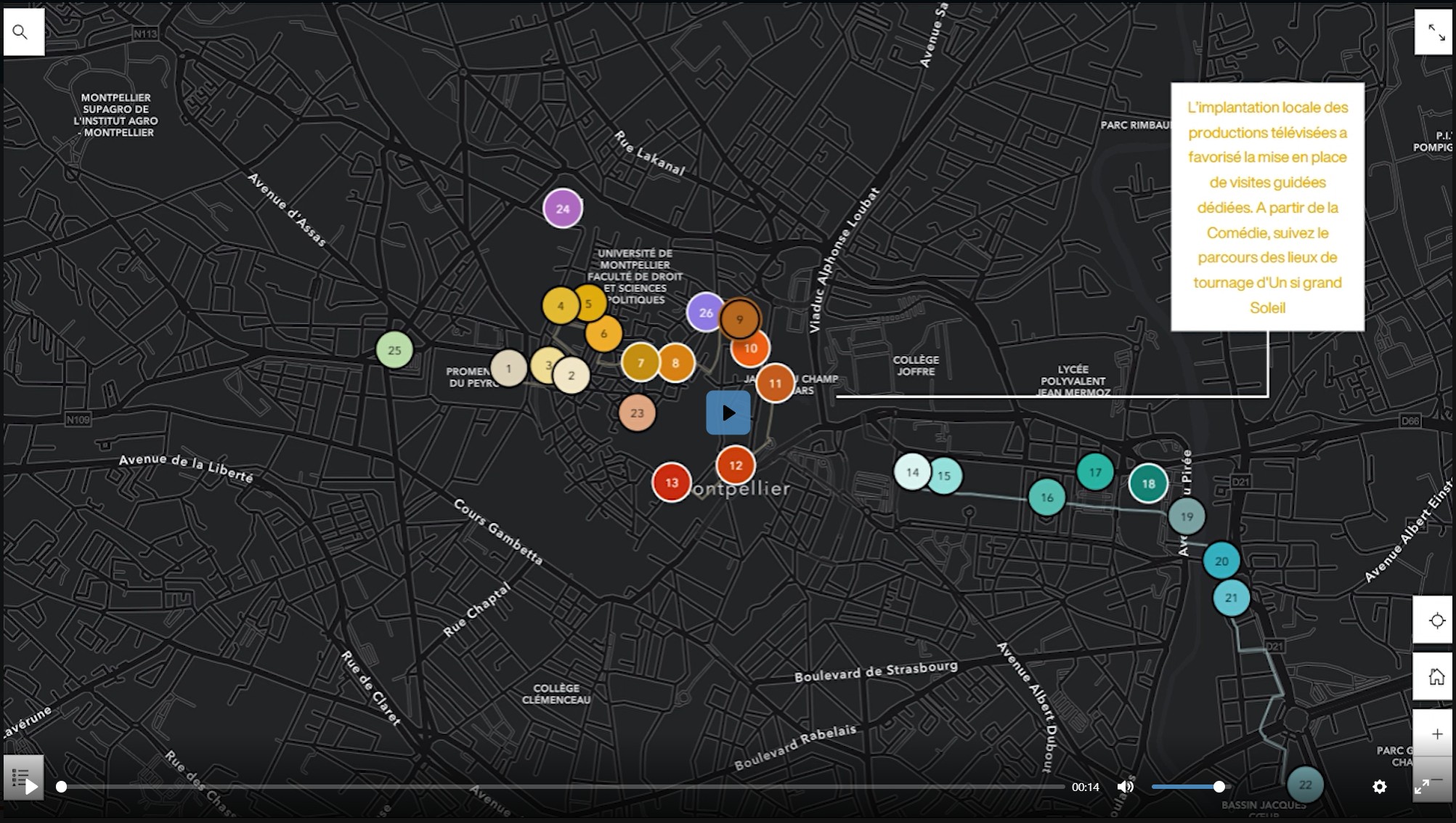Click teal marker 18
The width and height of the screenshot is (1456, 823).
pyautogui.click(x=1148, y=484)
